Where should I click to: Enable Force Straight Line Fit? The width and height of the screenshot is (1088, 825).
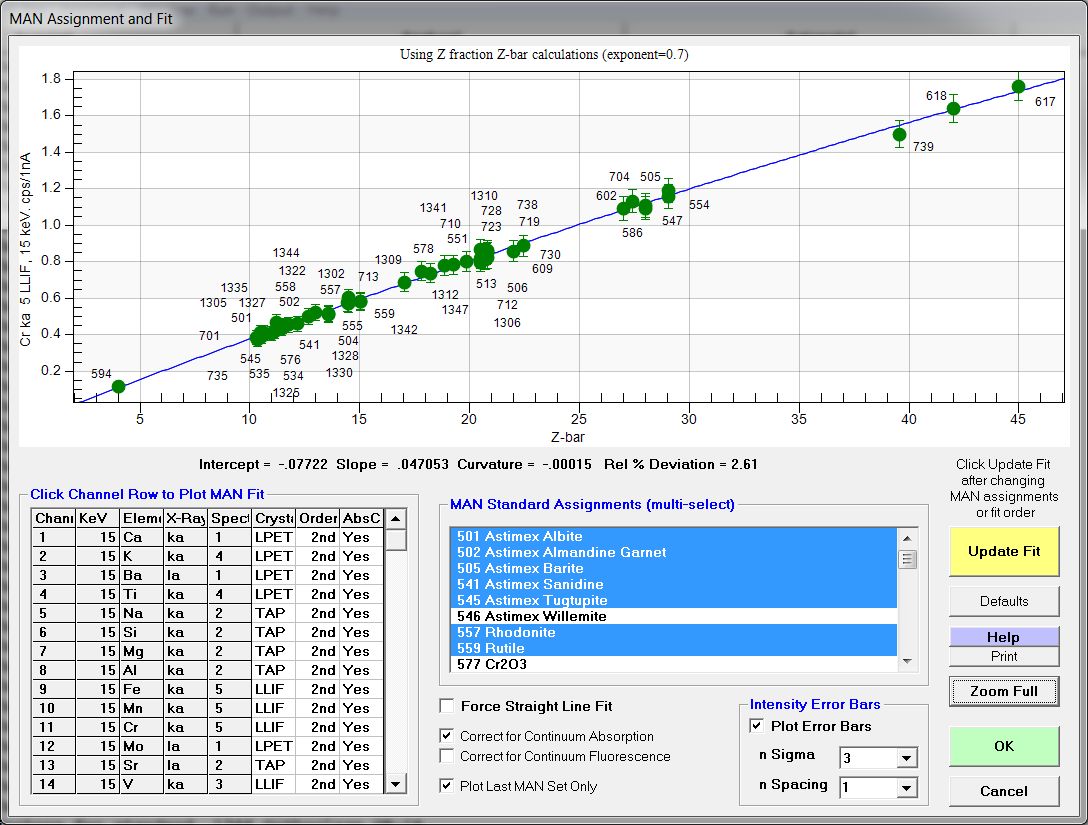click(446, 707)
